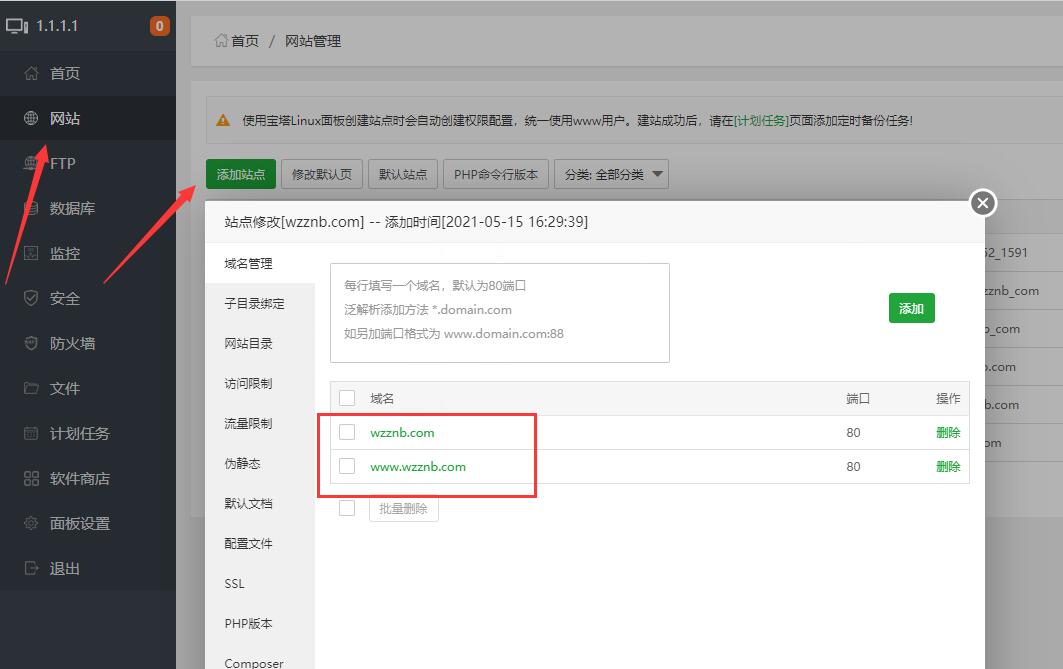Check the box for www.wzznb.com
The width and height of the screenshot is (1063, 669).
347,466
